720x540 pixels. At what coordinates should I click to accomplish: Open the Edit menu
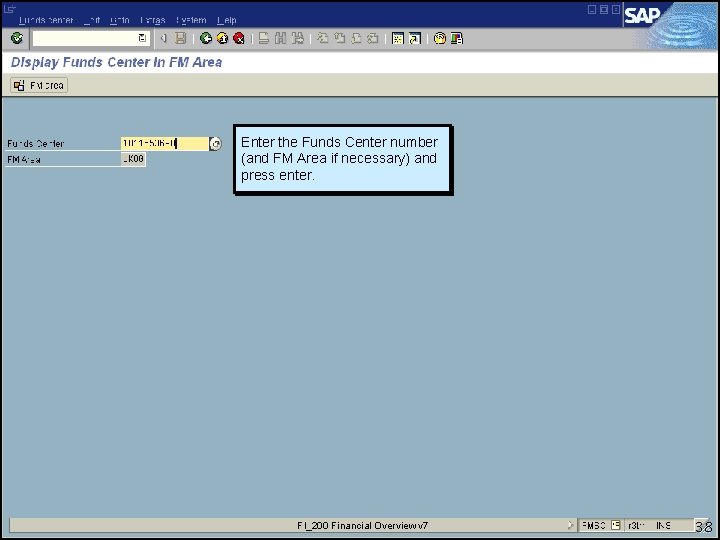tap(92, 20)
